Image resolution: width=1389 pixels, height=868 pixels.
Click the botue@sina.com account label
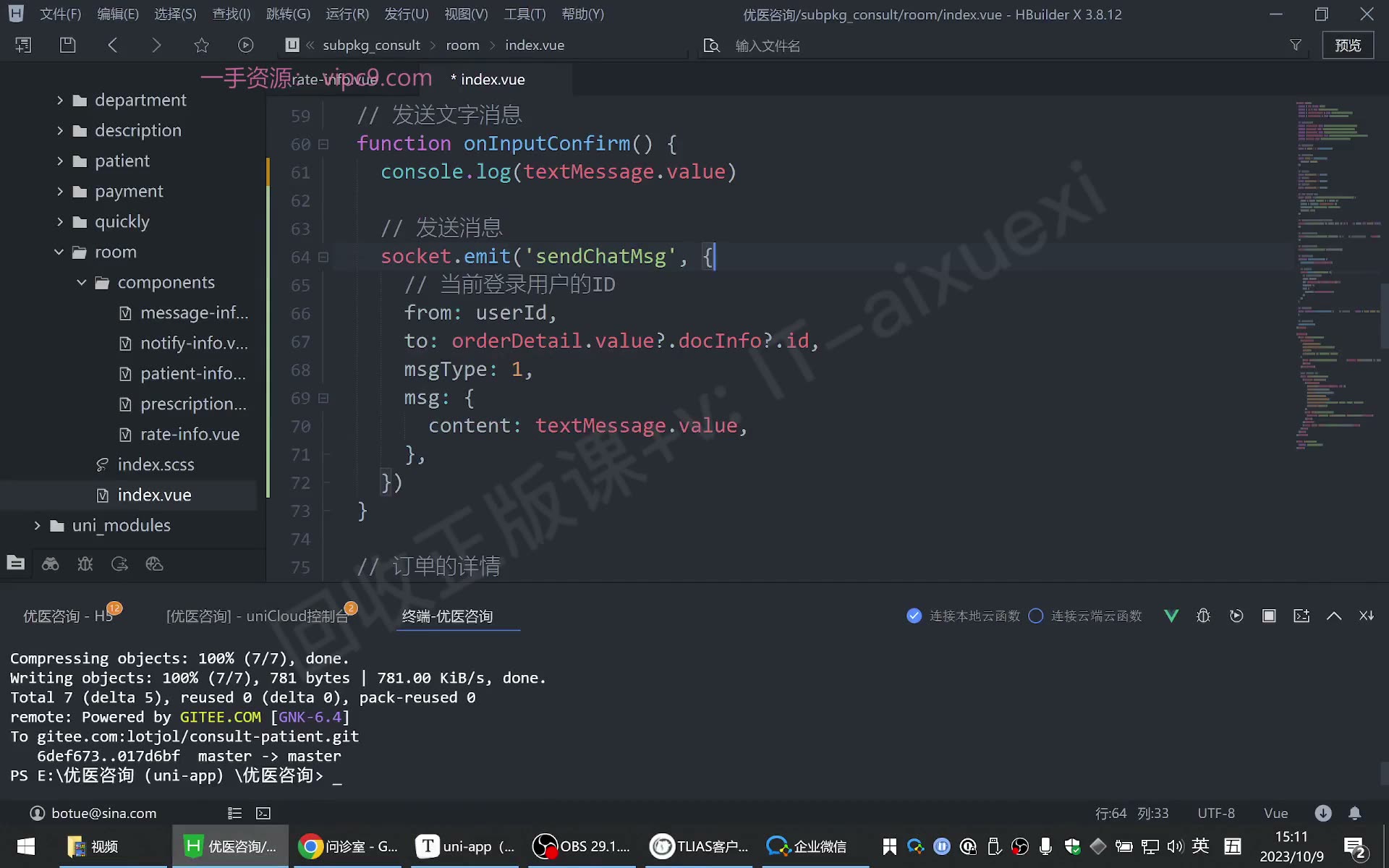tap(103, 813)
